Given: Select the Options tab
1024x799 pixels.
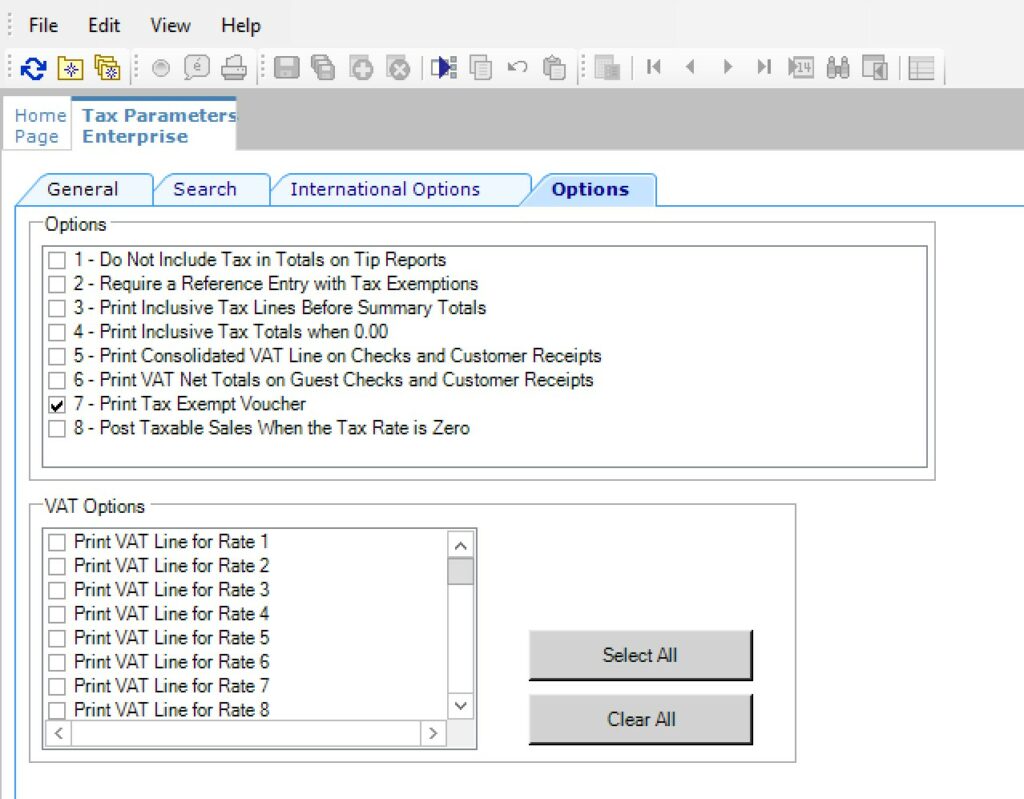Looking at the screenshot, I should pyautogui.click(x=590, y=189).
